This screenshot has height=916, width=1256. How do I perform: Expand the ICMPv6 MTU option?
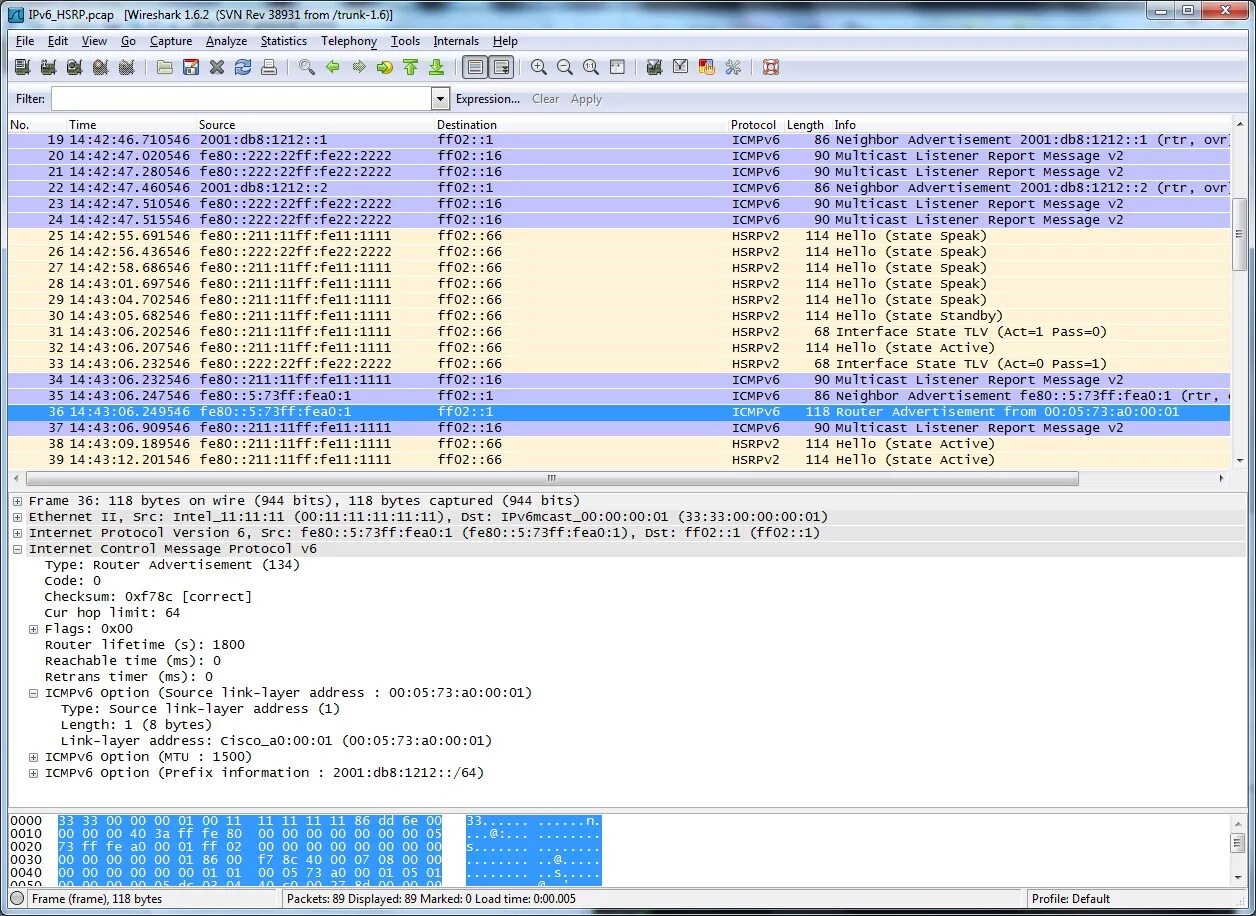click(x=33, y=757)
